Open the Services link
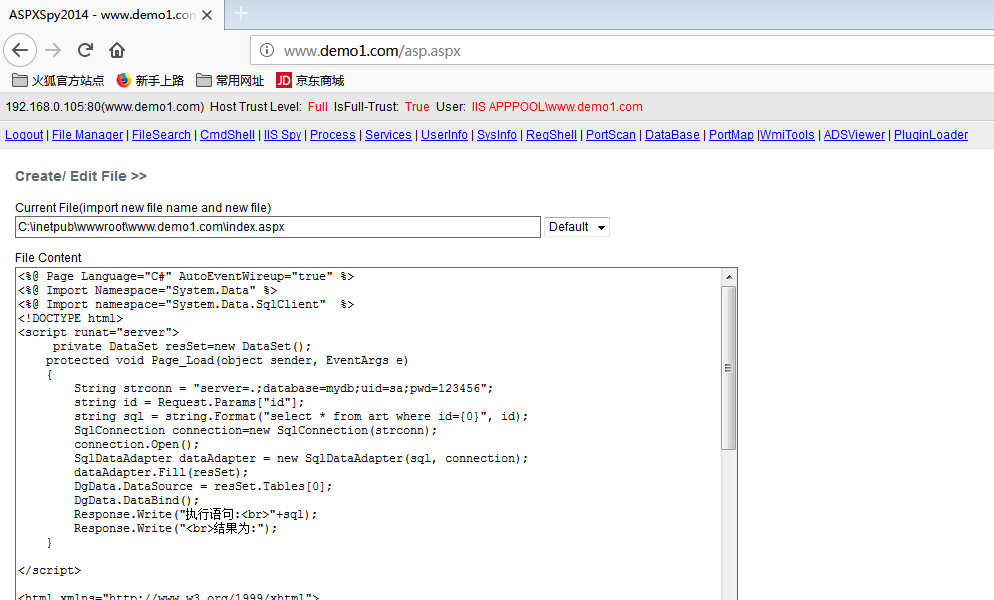This screenshot has height=600, width=994. pos(388,134)
